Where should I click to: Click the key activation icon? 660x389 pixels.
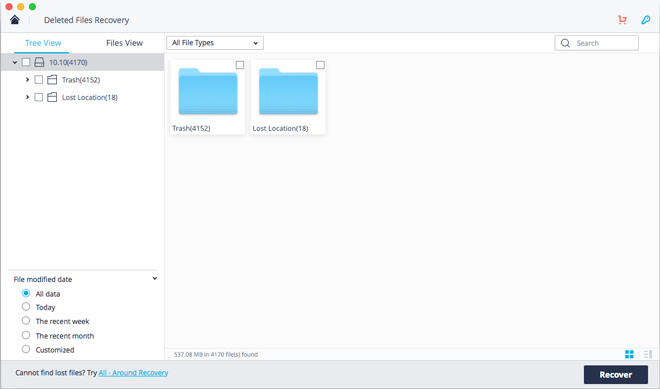(646, 20)
